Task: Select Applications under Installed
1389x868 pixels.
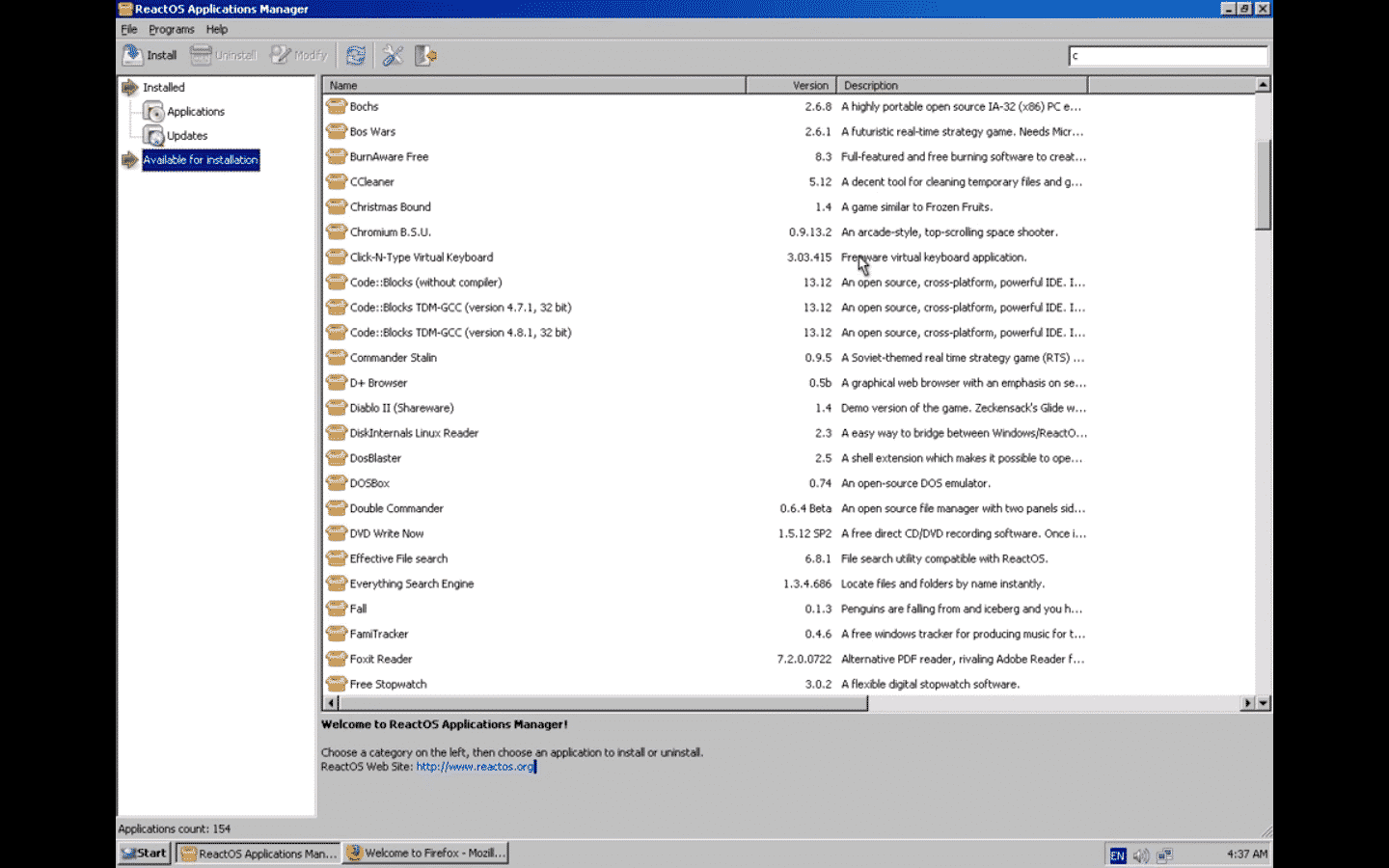Action: tap(195, 111)
